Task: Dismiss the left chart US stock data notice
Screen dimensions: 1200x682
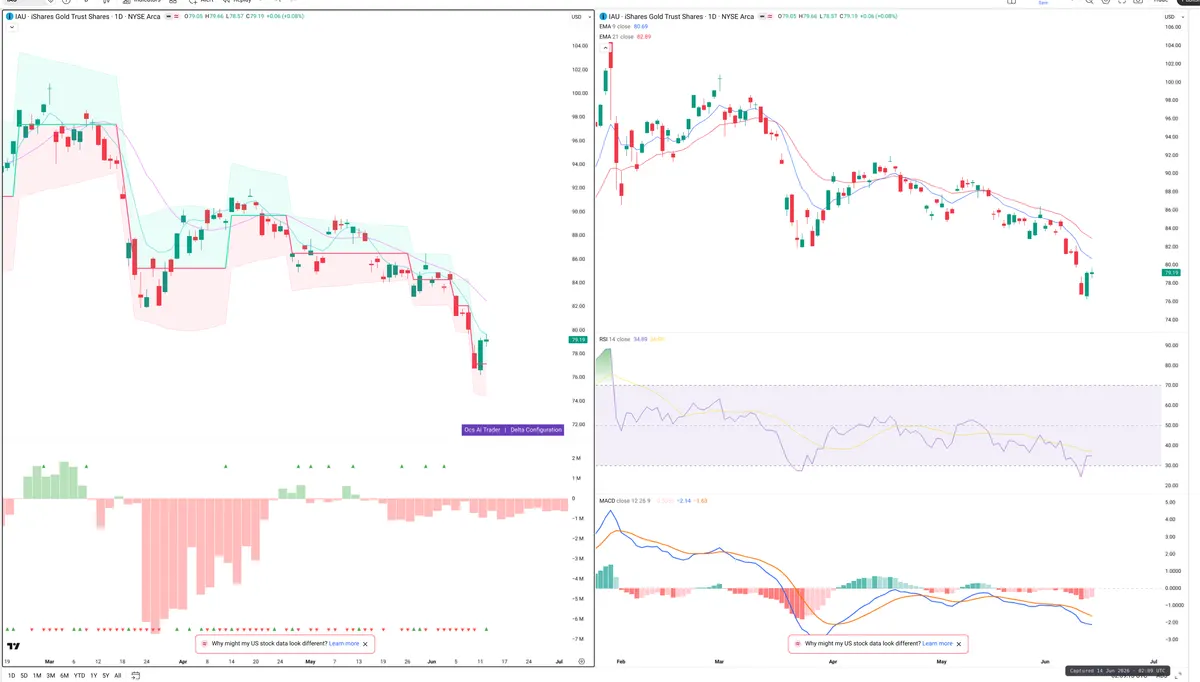Action: tap(365, 644)
